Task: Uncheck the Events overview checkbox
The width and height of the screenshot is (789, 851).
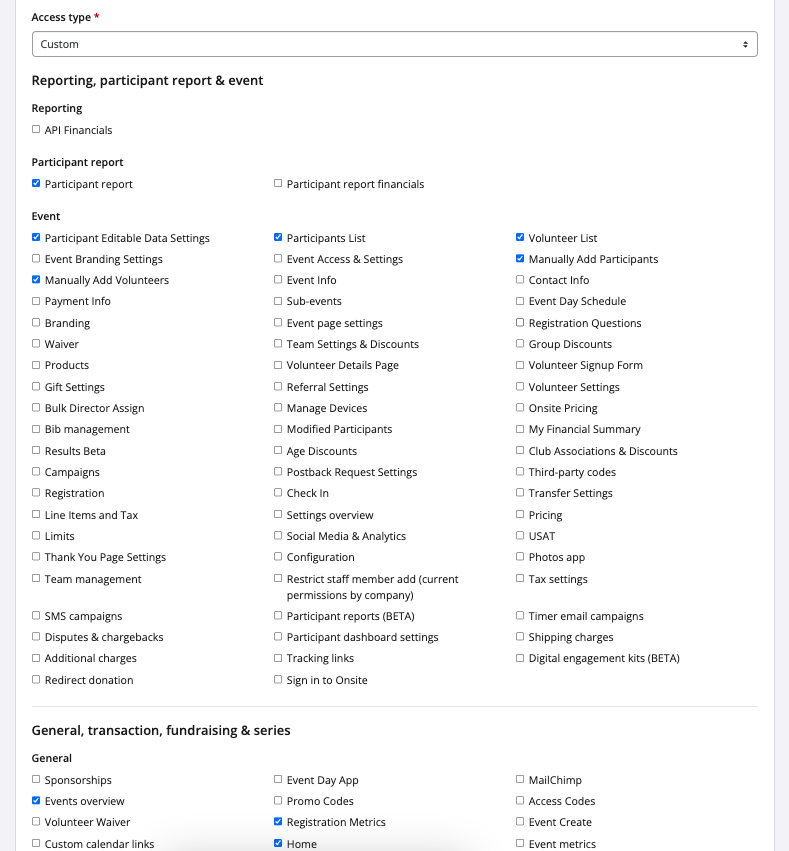Action: click(x=36, y=801)
